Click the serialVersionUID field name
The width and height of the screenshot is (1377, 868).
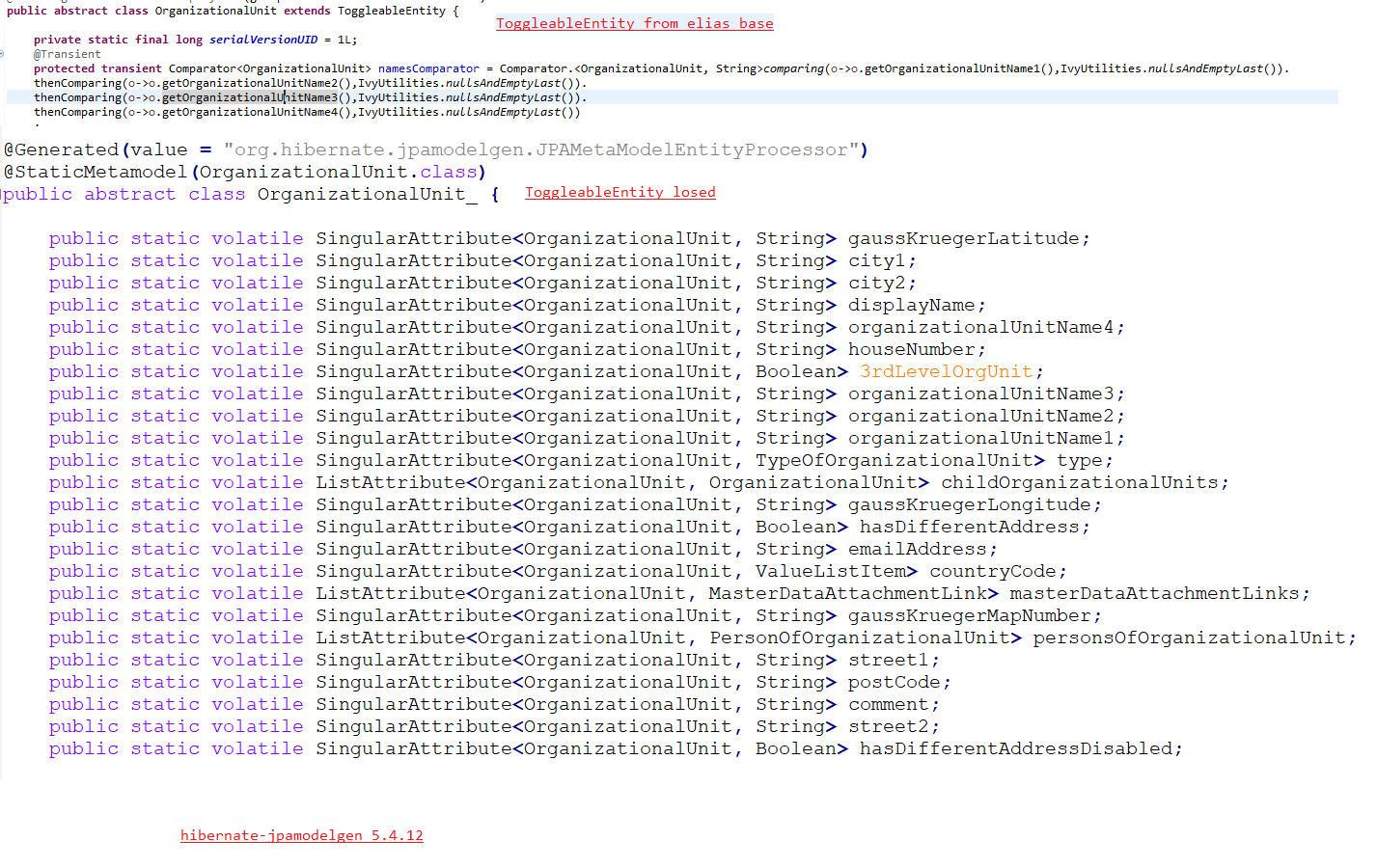(x=263, y=40)
